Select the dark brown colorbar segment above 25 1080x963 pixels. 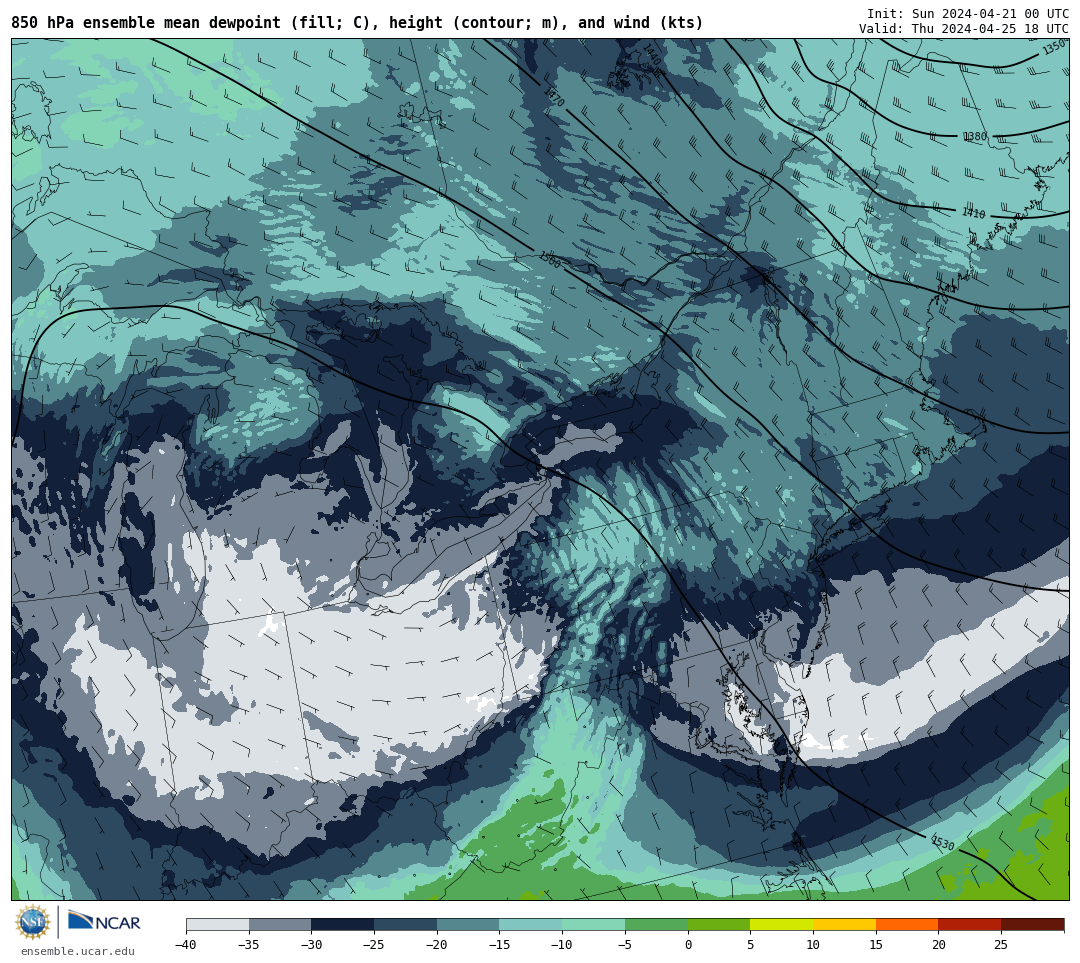(x=1032, y=924)
